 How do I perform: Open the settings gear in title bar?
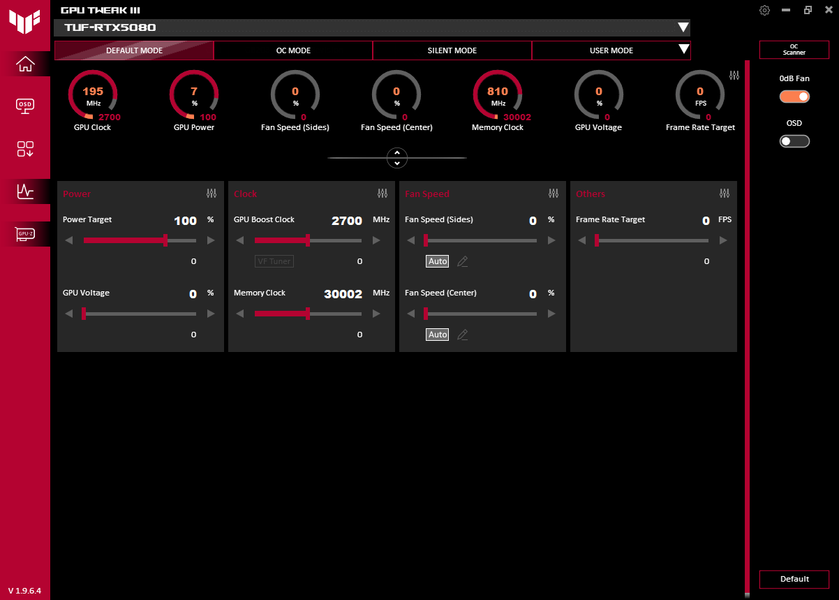[765, 10]
